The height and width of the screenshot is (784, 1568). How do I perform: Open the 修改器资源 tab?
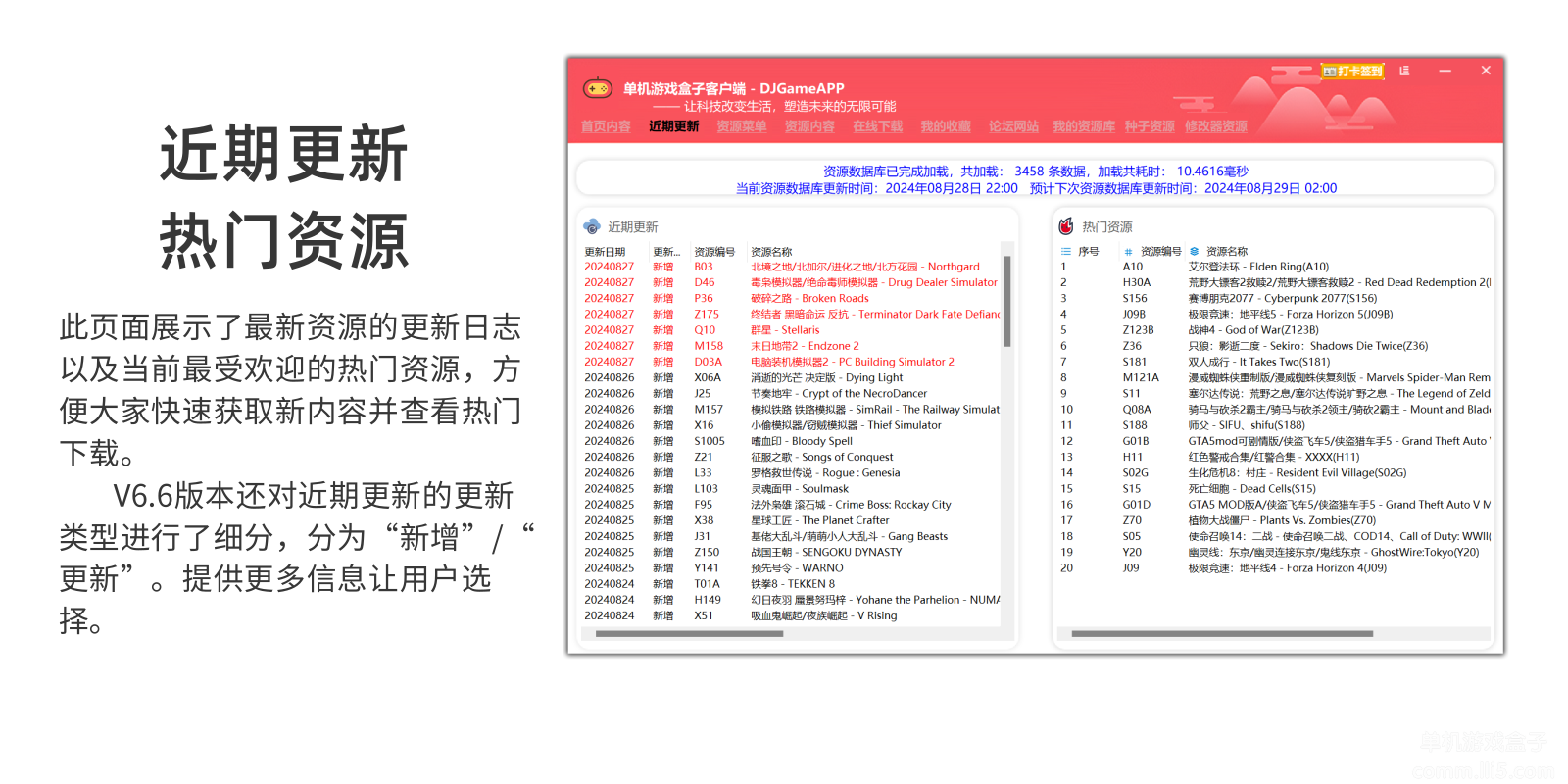click(x=1216, y=126)
